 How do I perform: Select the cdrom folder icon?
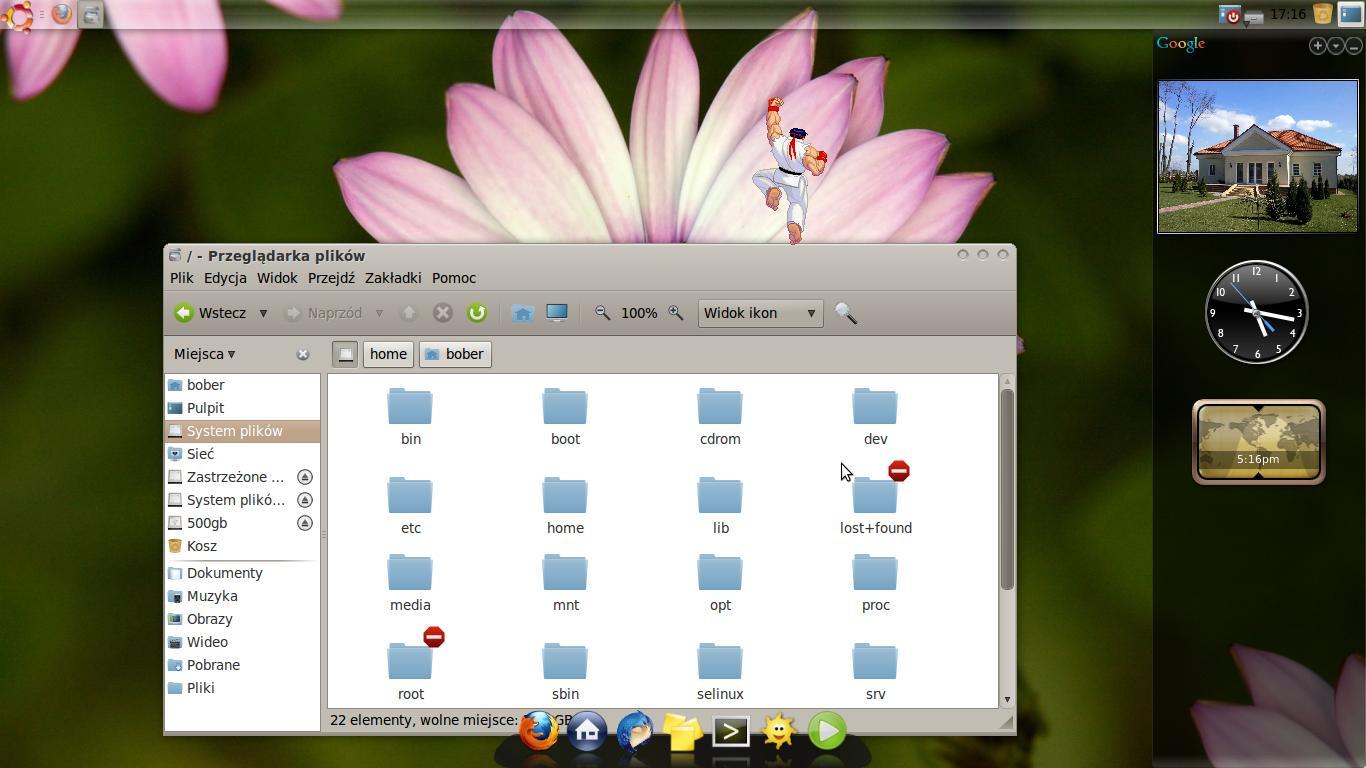720,406
